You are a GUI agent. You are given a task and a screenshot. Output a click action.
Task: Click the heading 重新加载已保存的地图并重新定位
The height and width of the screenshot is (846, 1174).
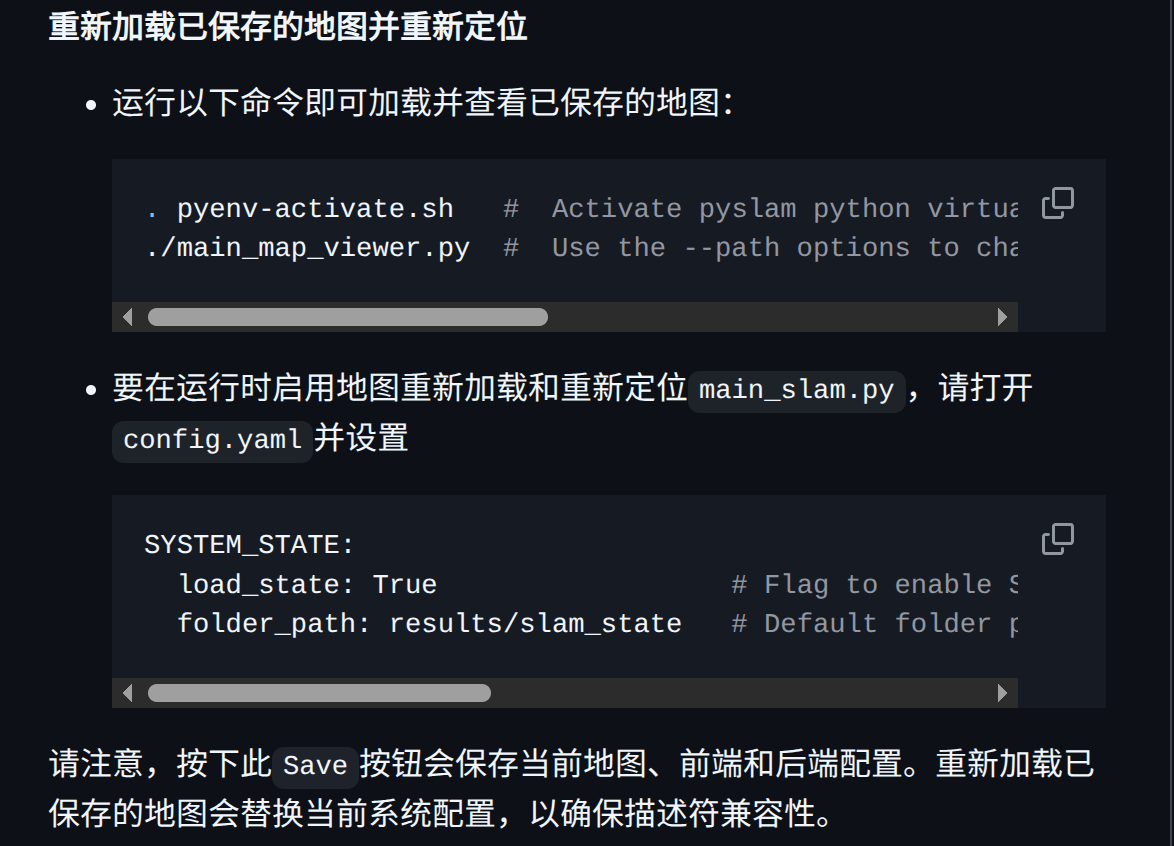[x=288, y=27]
